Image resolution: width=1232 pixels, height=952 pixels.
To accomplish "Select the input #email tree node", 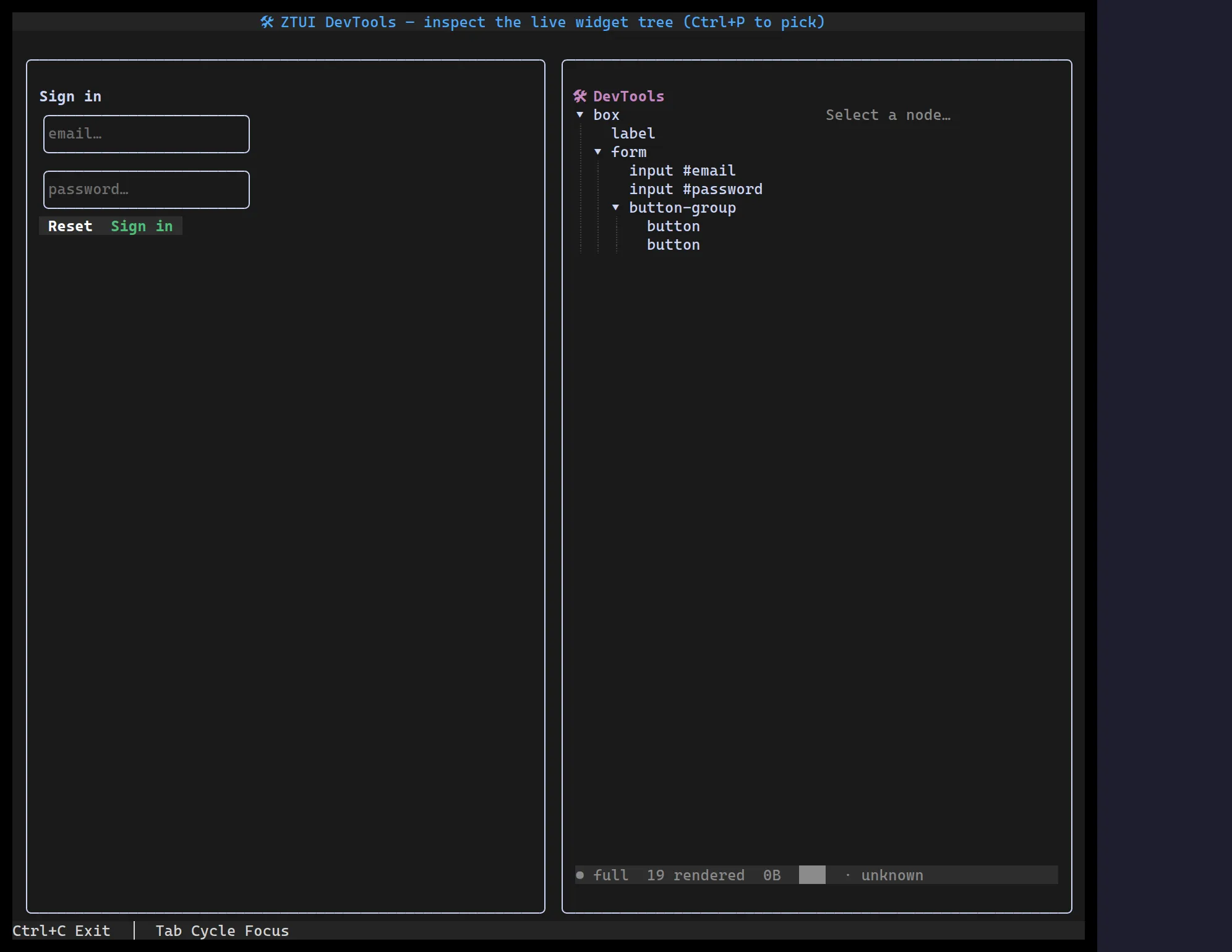I will pos(682,171).
